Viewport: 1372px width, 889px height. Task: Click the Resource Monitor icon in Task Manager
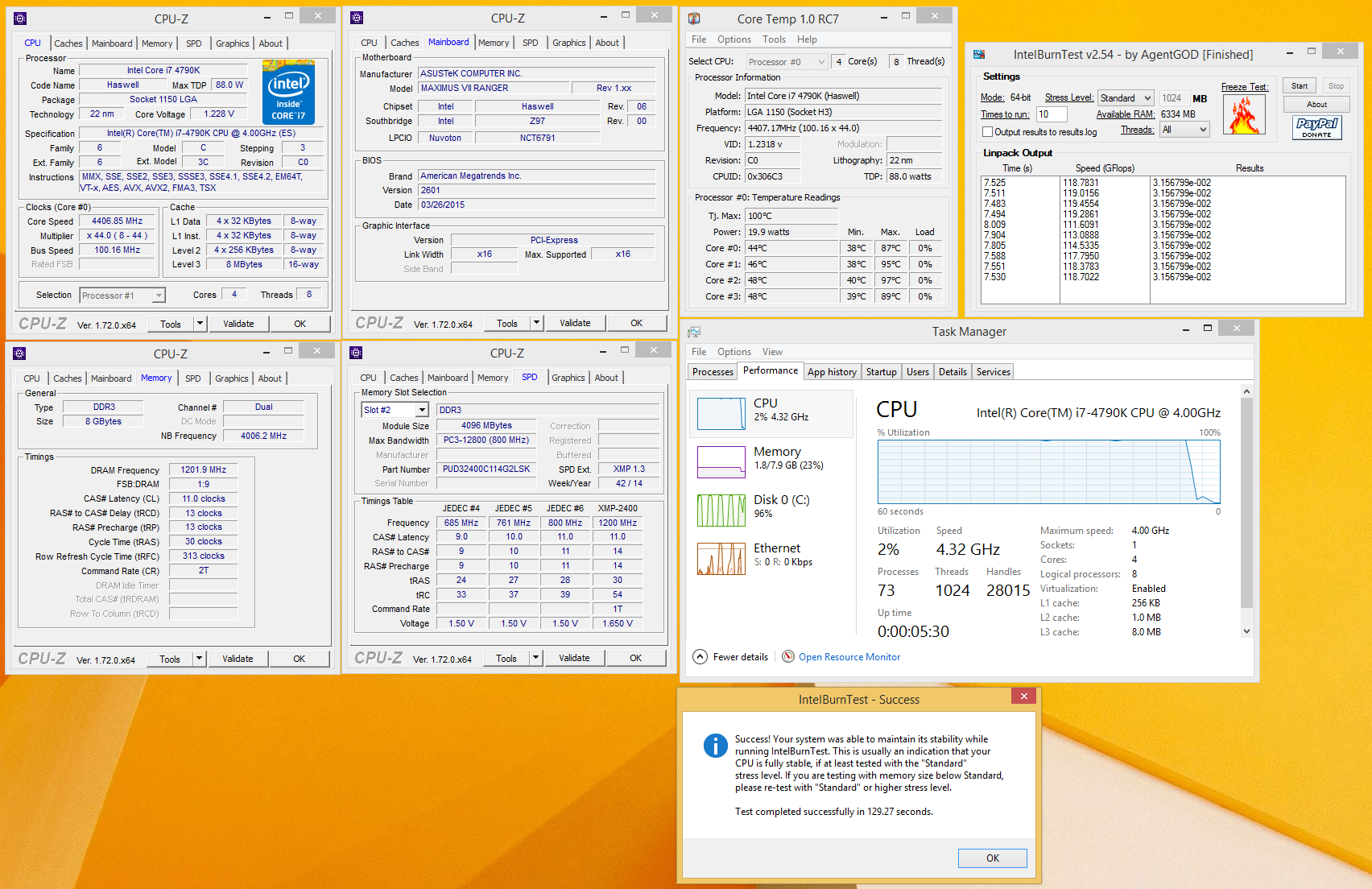(x=788, y=656)
